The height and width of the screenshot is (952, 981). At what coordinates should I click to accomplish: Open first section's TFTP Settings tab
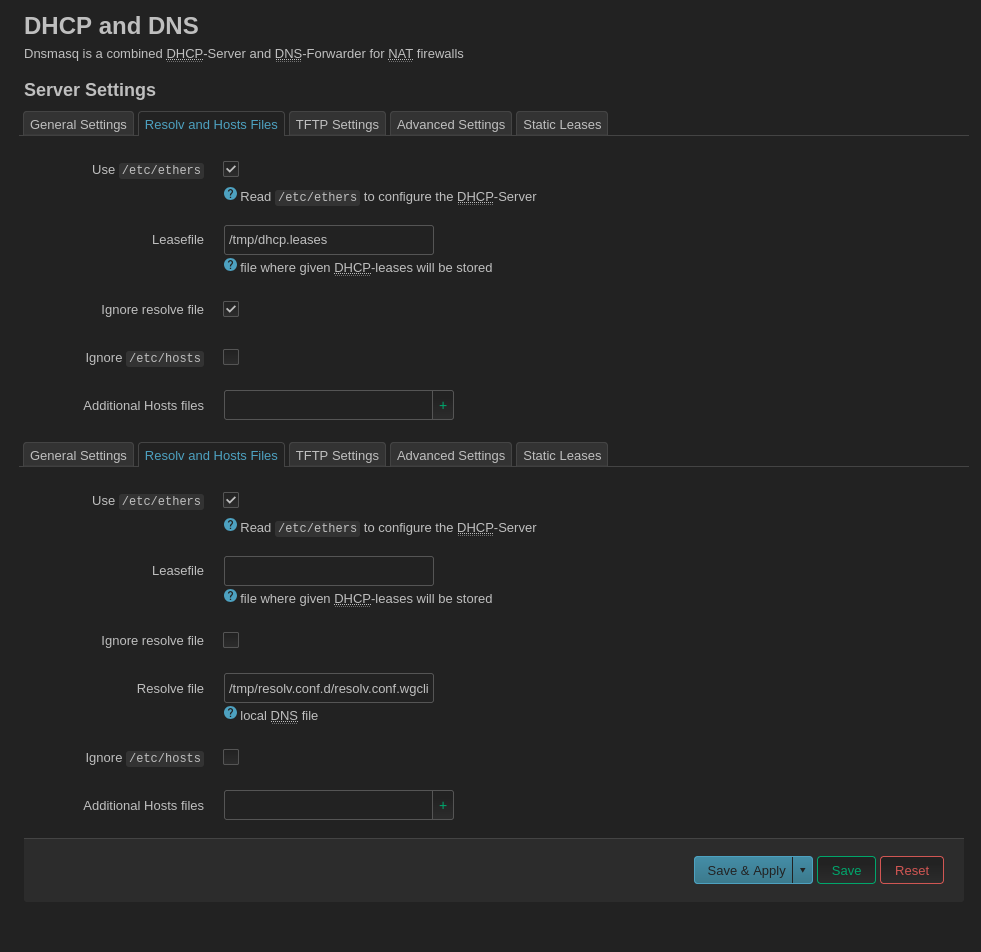point(337,124)
